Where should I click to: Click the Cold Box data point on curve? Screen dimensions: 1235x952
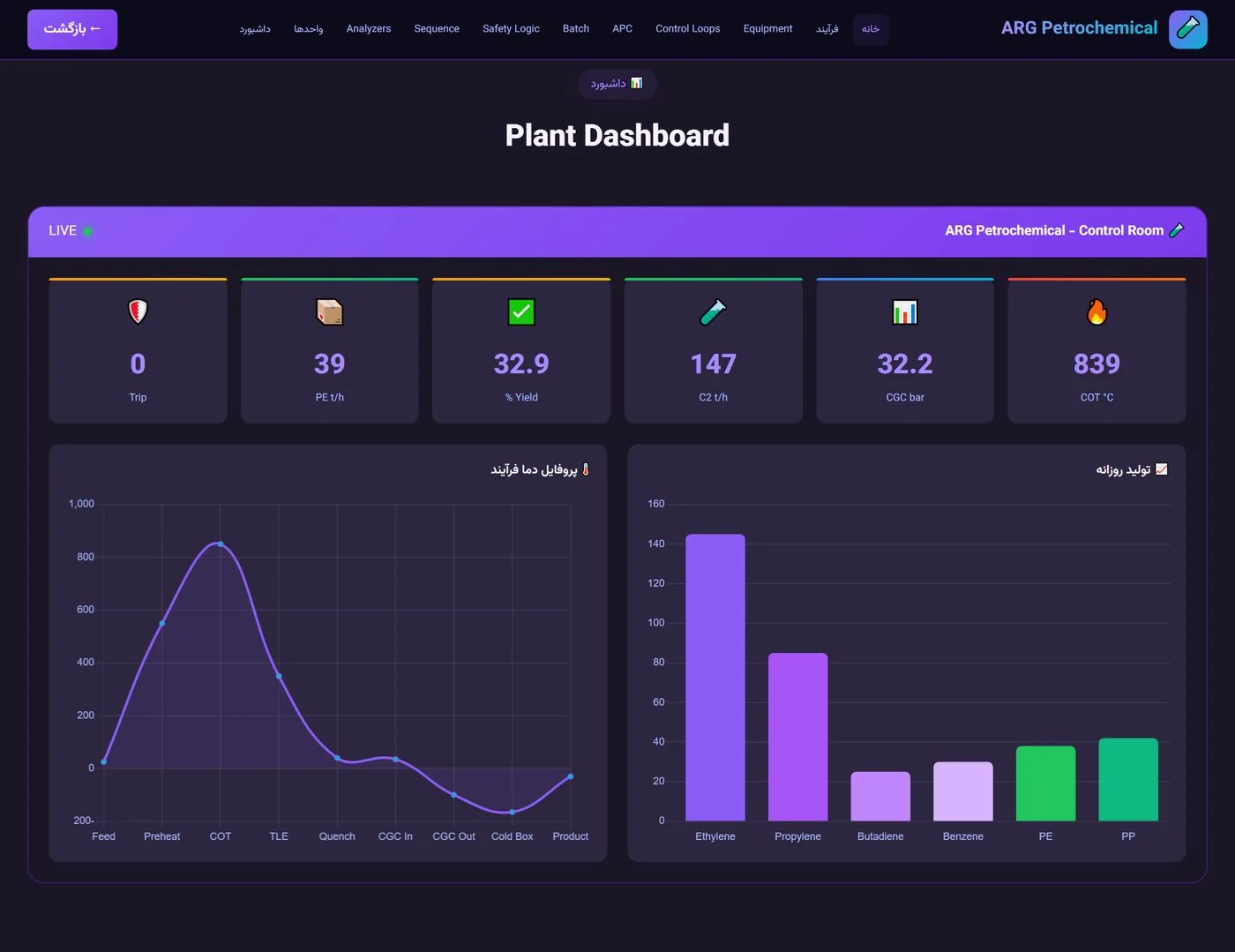513,812
